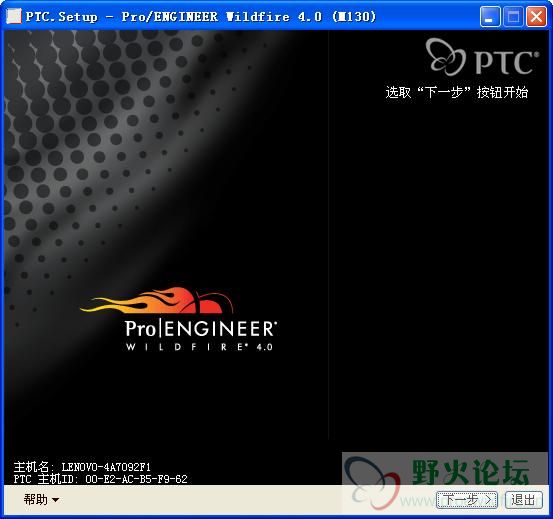The width and height of the screenshot is (553, 519).
Task: Click the window title PTC.Setup - Pro/ENGINEER Wildfire 4.0
Action: pyautogui.click(x=201, y=17)
